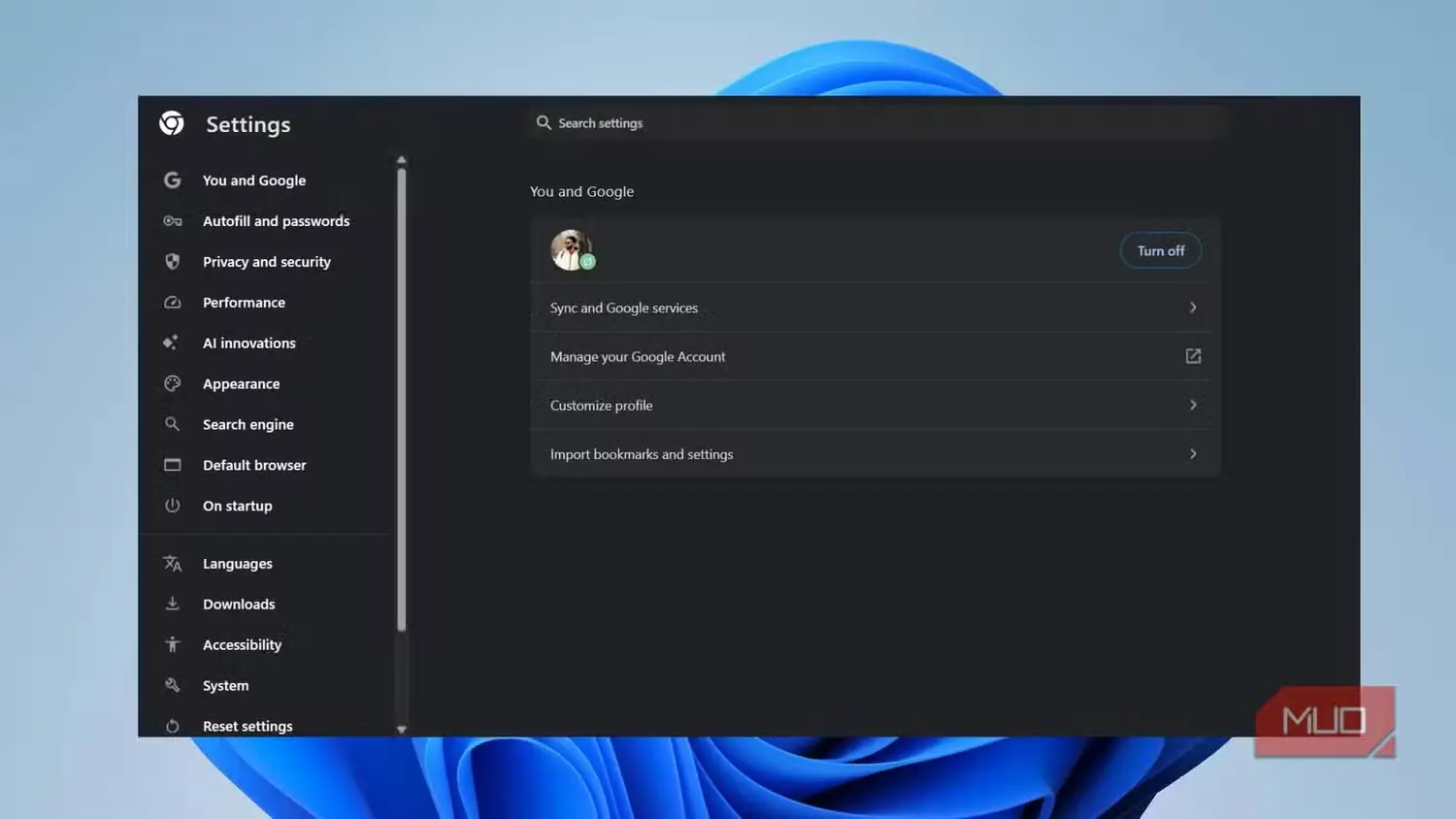
Task: Click the wrench icon for System
Action: click(172, 685)
